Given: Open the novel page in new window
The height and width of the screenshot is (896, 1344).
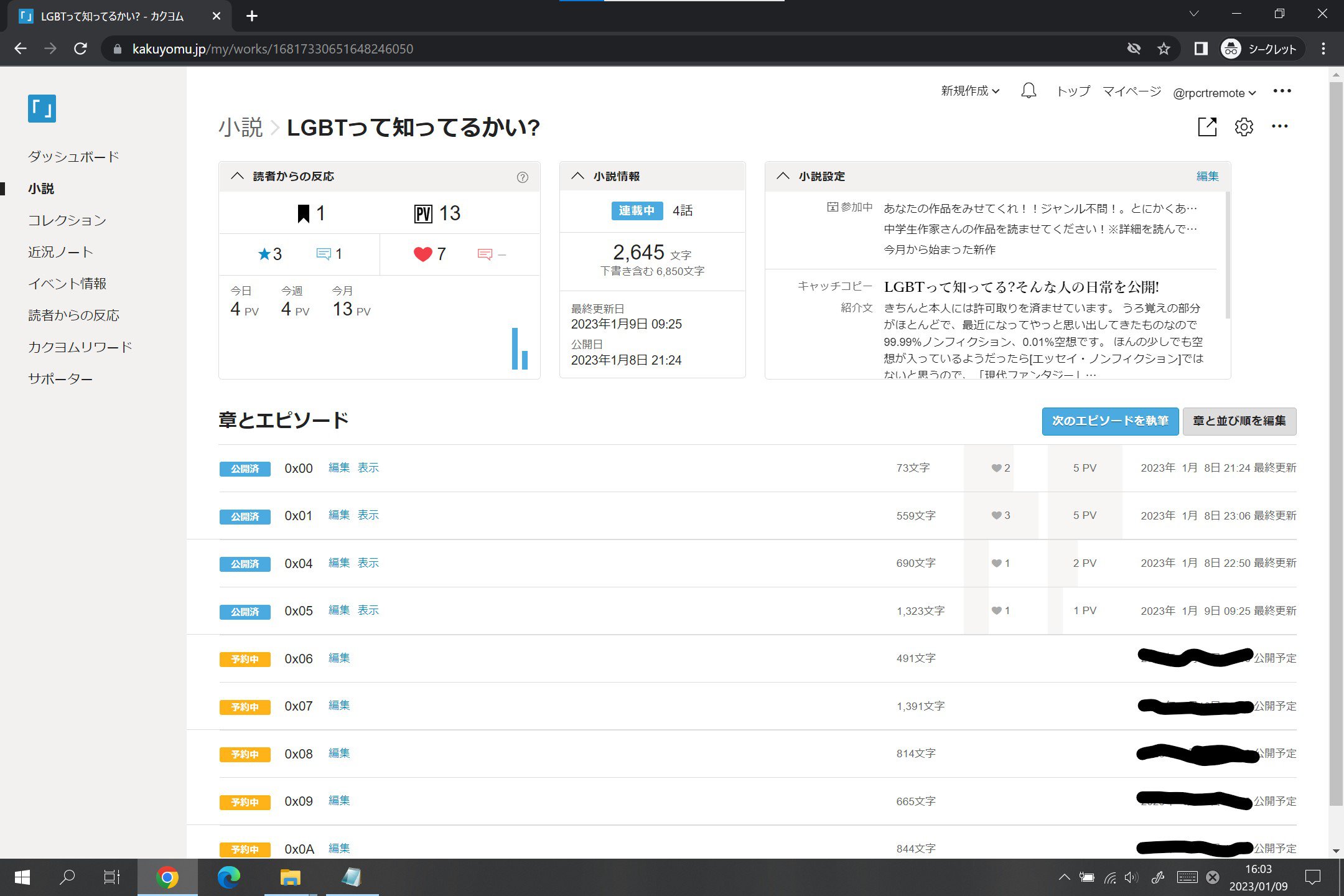Looking at the screenshot, I should pos(1206,127).
